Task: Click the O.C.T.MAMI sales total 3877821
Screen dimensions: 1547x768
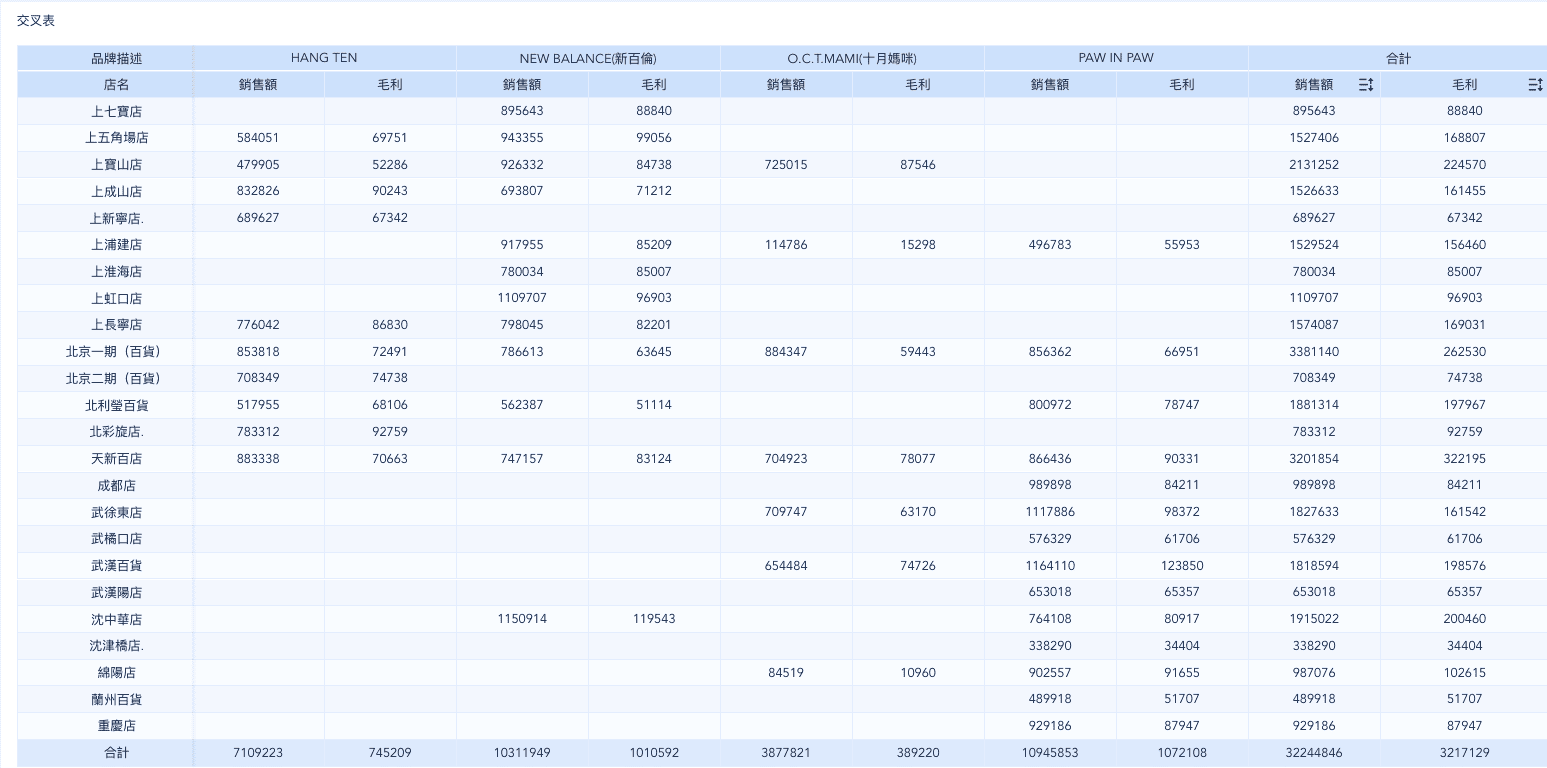Action: pyautogui.click(x=786, y=753)
